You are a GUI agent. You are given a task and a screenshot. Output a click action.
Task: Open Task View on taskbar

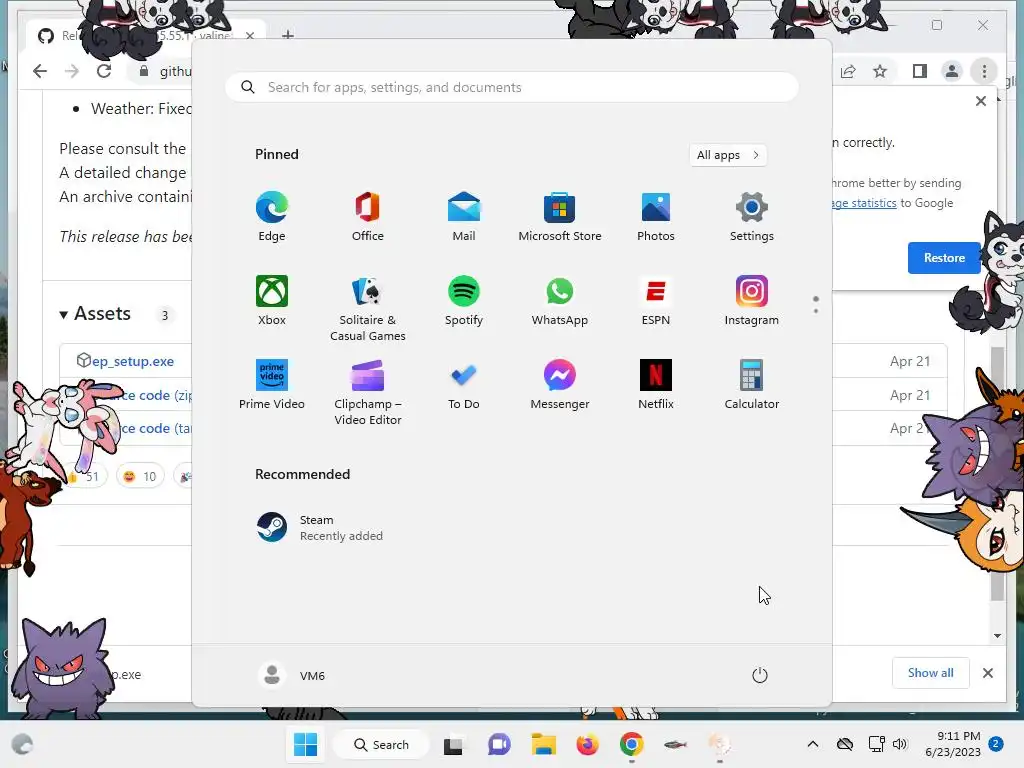(x=453, y=744)
